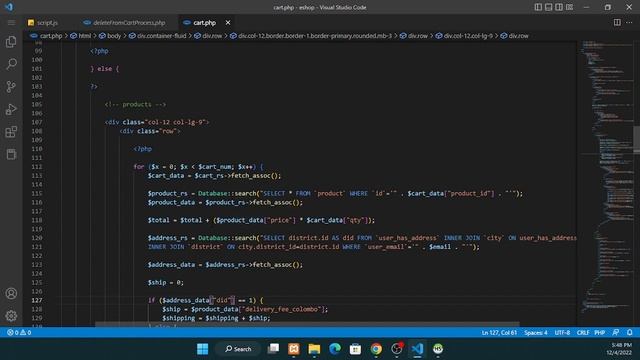The image size is (640, 360).
Task: Open the Manage gear menu
Action: tap(11, 316)
